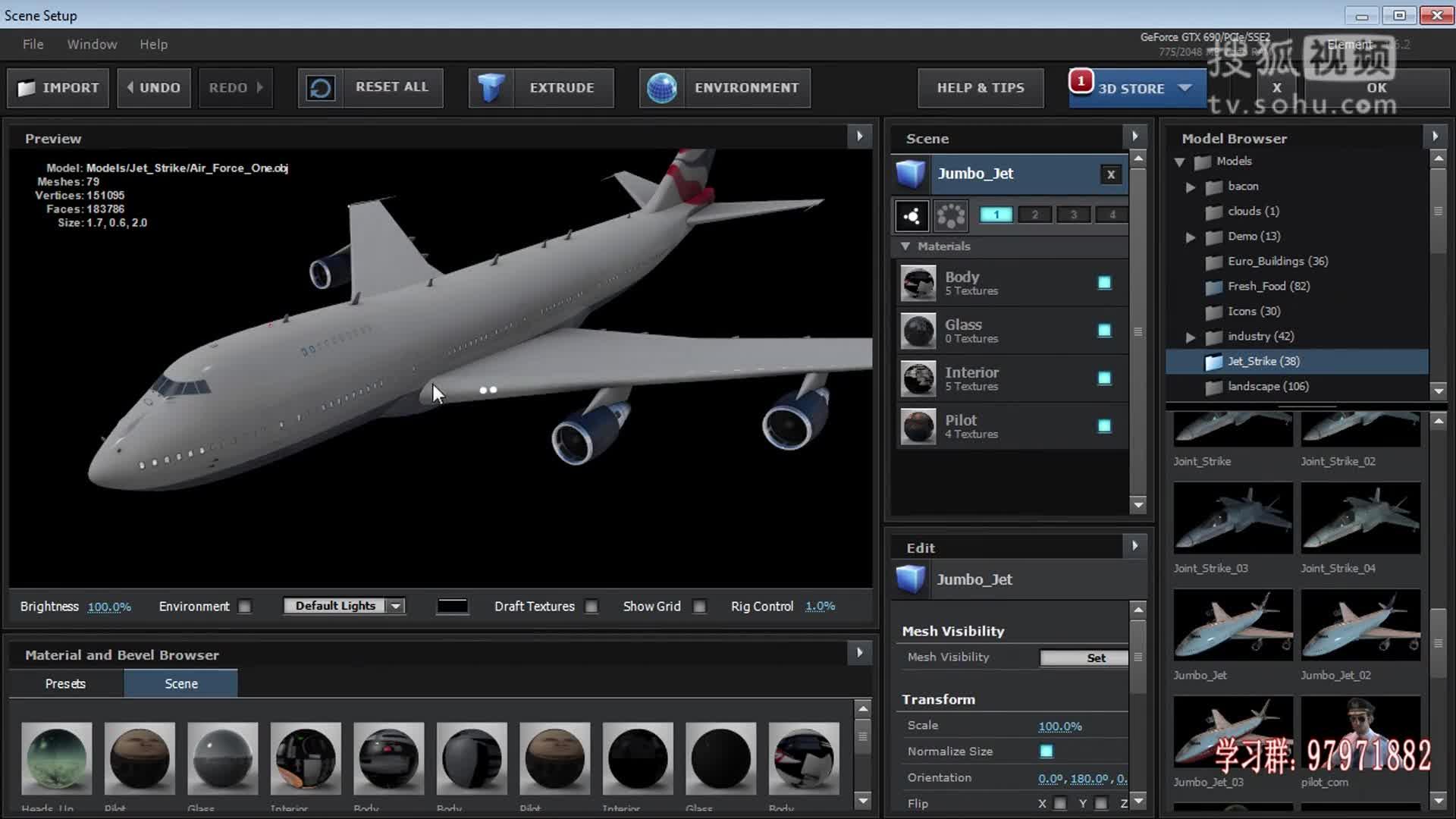Click the Environment globe icon
Image resolution: width=1456 pixels, height=819 pixels.
point(661,88)
